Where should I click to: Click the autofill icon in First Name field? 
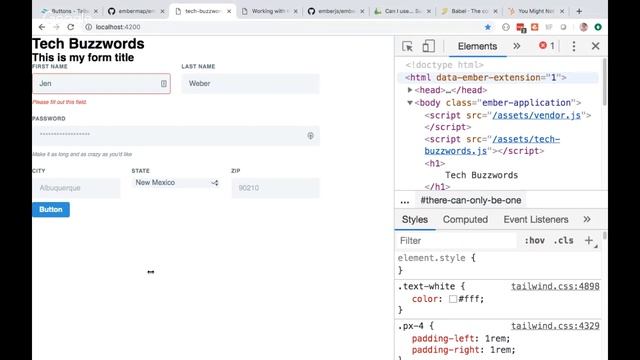tap(164, 84)
